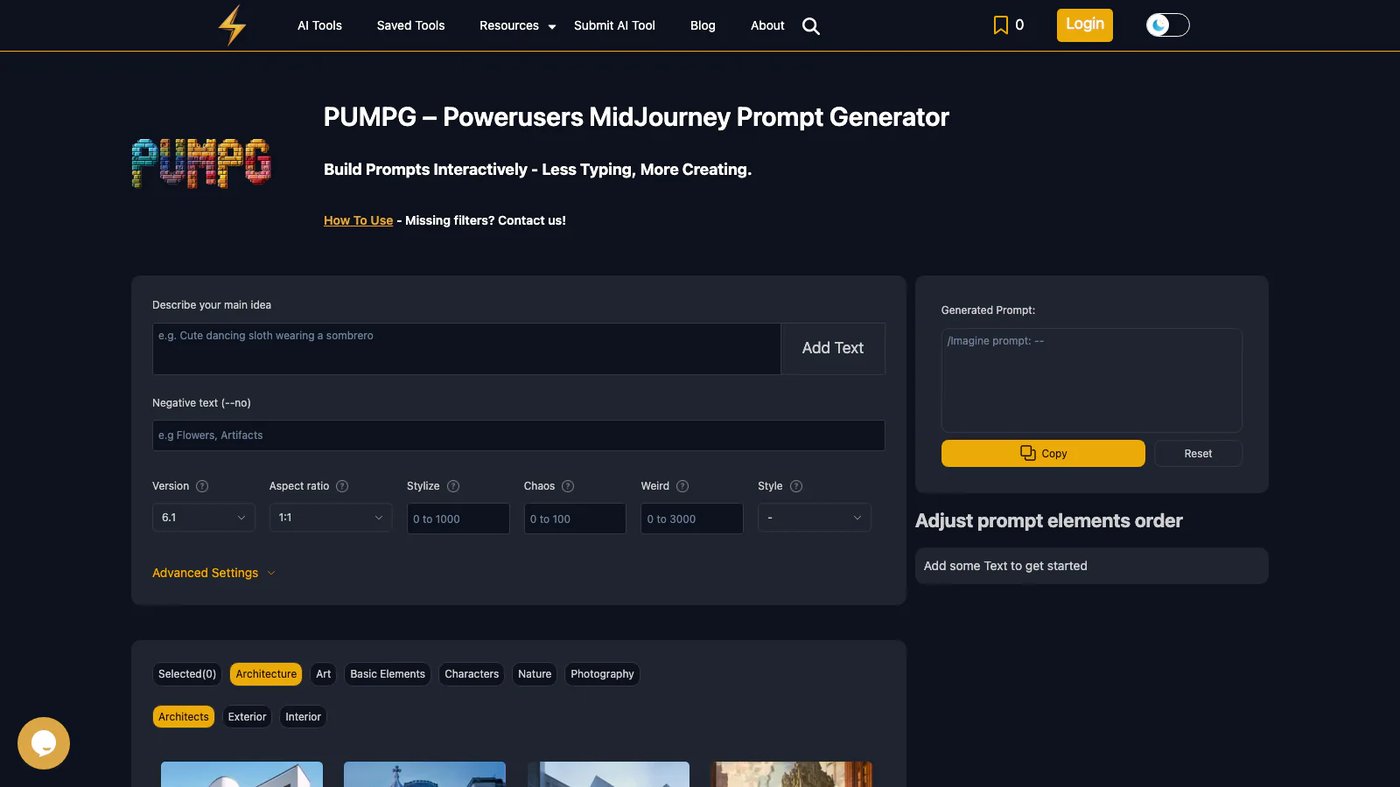Select the Interior subcategory
1400x787 pixels.
(303, 717)
